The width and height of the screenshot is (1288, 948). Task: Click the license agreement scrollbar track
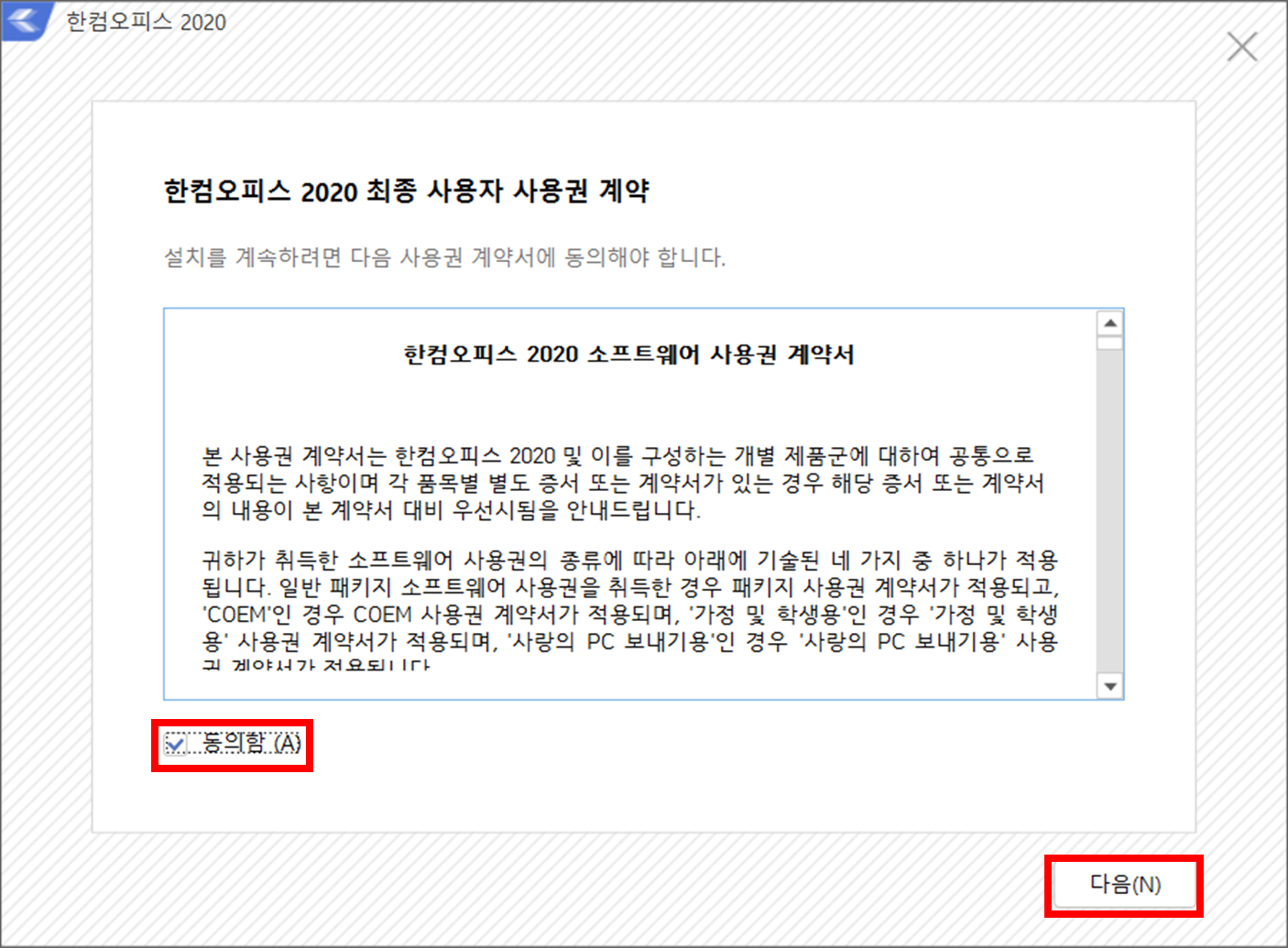(1110, 513)
